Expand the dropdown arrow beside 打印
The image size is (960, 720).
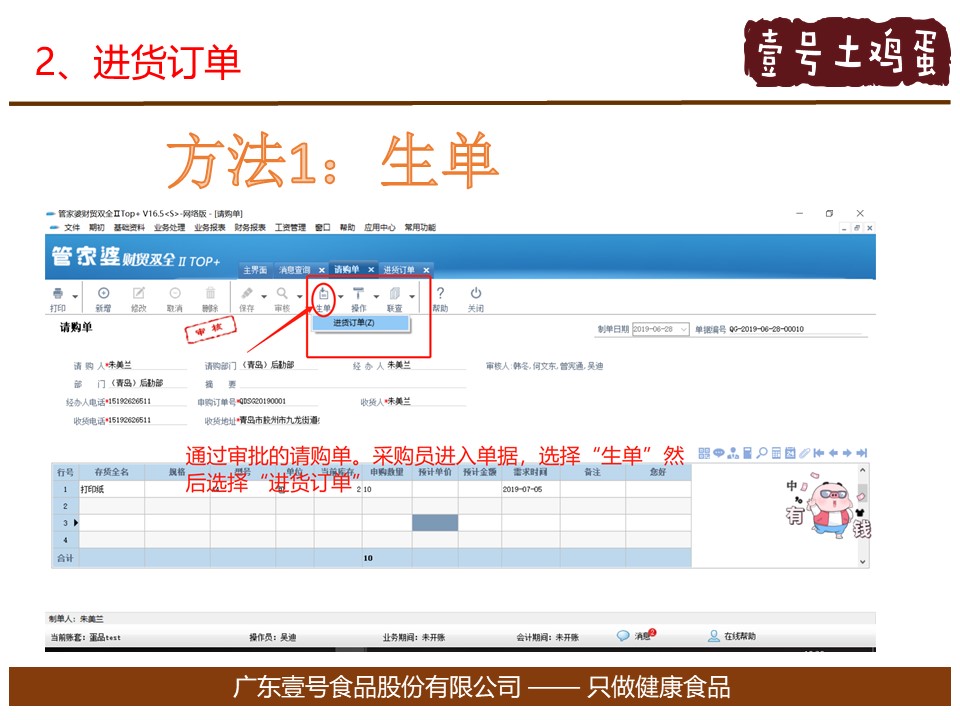[x=75, y=296]
